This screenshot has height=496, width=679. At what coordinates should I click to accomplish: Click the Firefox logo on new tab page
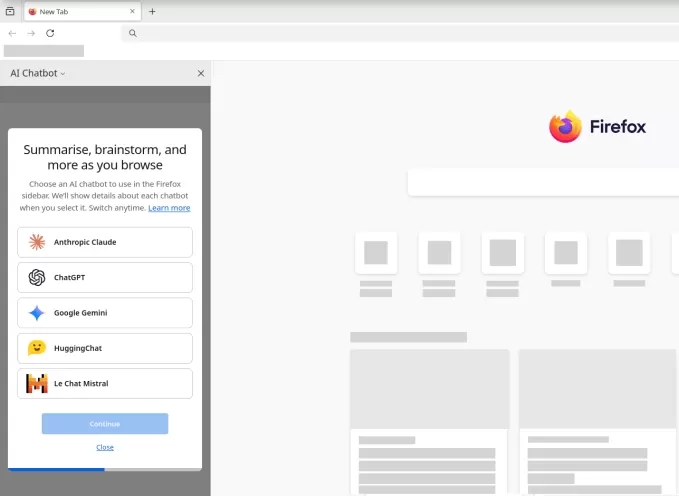pyautogui.click(x=565, y=126)
